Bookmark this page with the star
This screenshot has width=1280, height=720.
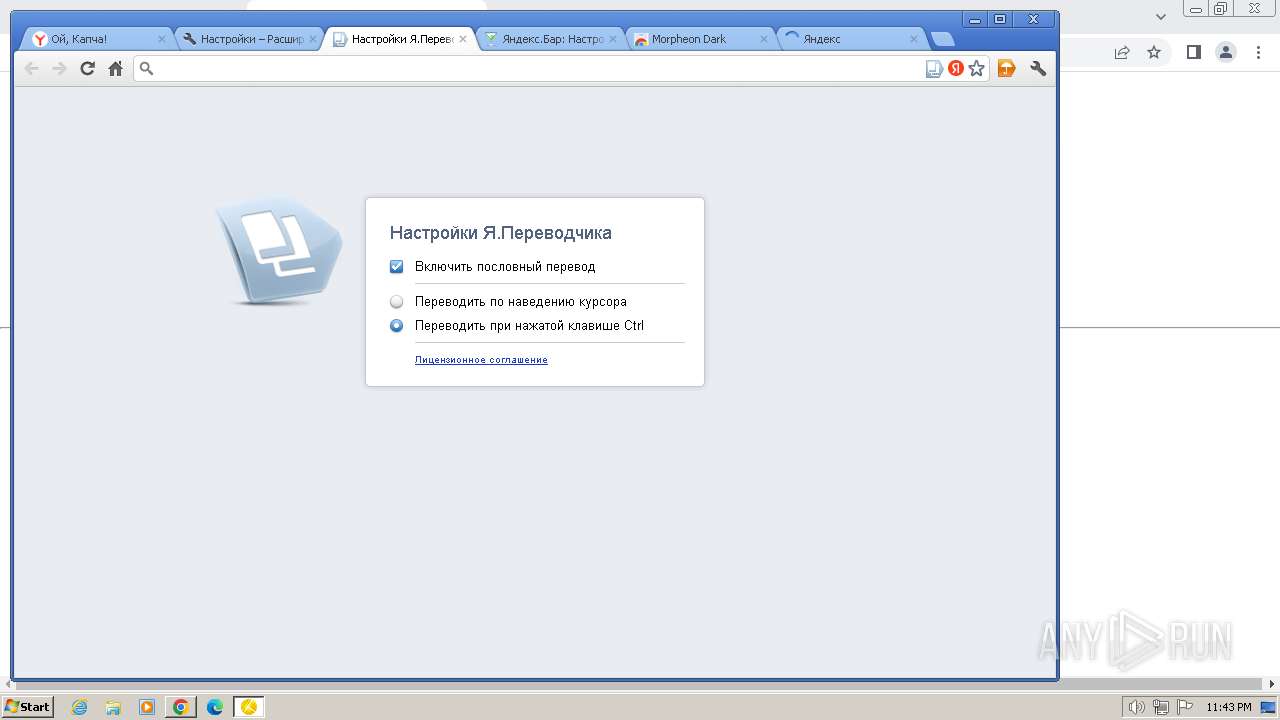point(977,68)
